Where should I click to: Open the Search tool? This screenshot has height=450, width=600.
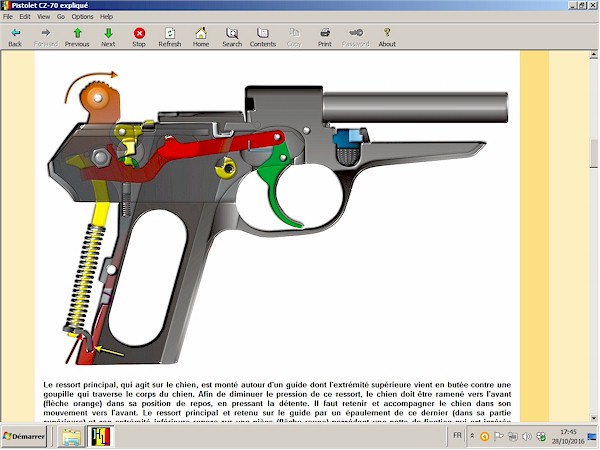(x=232, y=37)
